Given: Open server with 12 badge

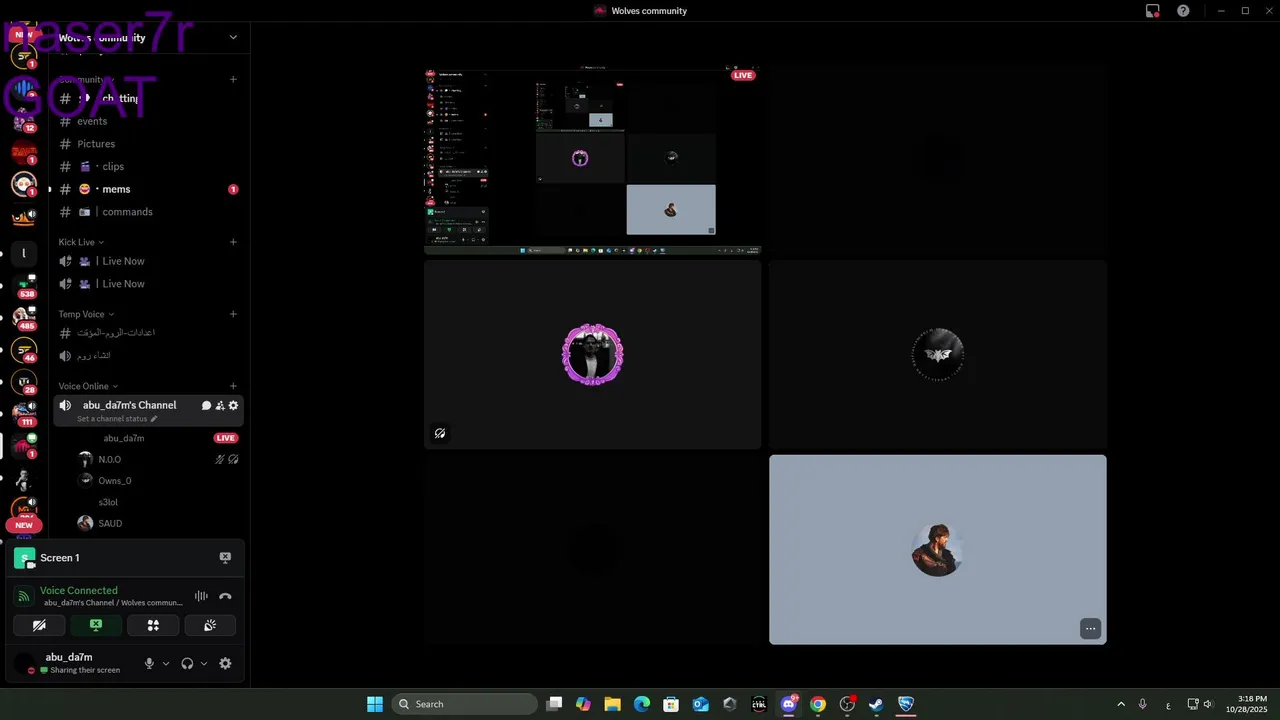Looking at the screenshot, I should 24,121.
